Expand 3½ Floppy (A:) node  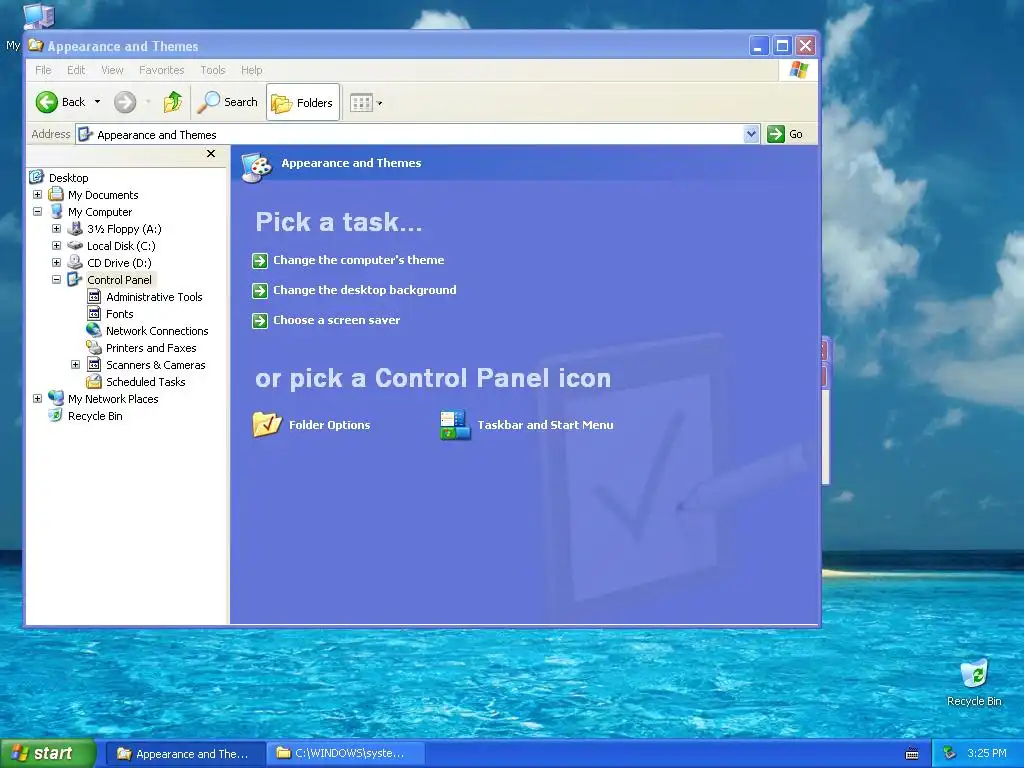coord(56,229)
